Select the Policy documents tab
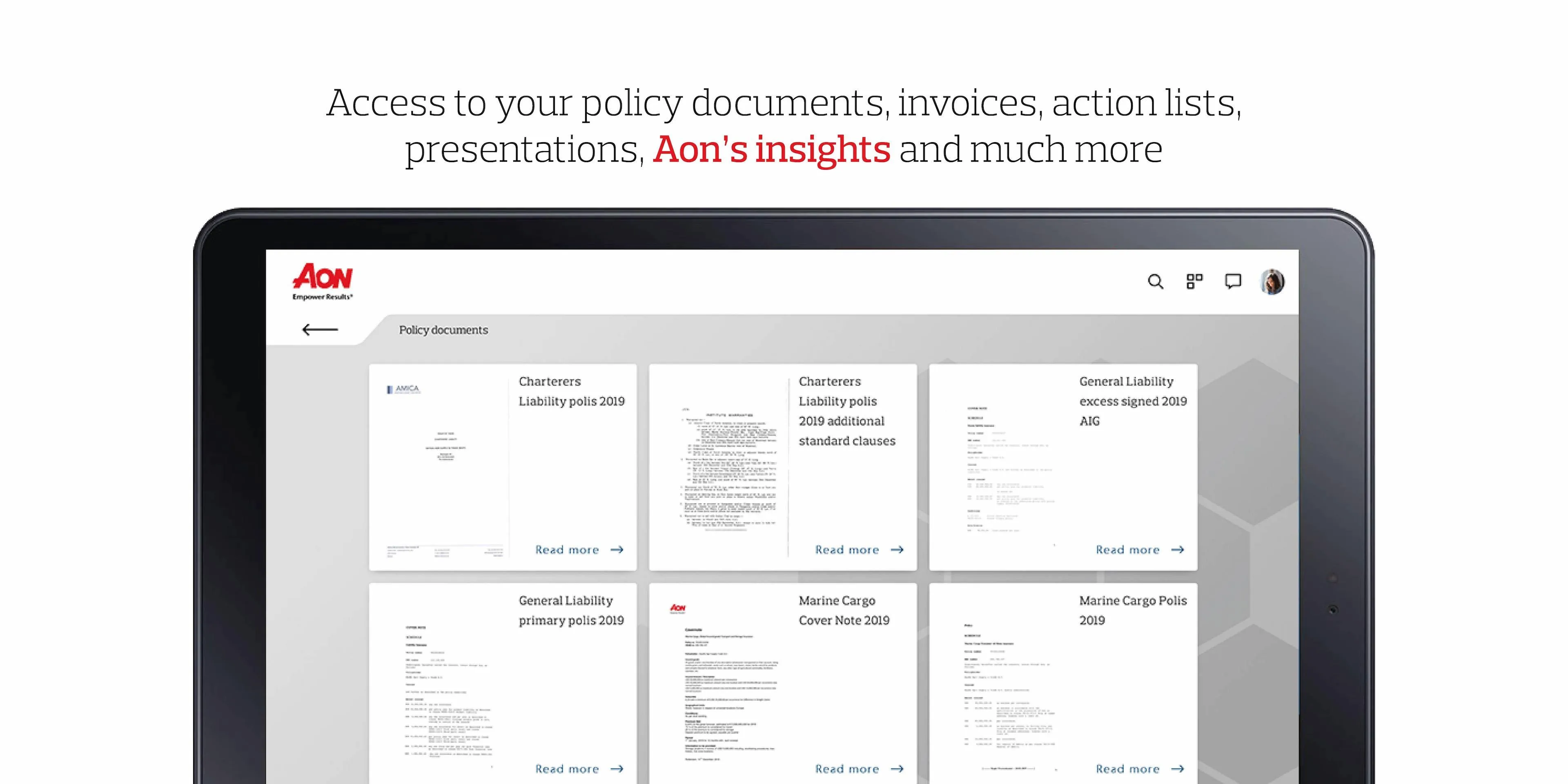The height and width of the screenshot is (784, 1568). click(x=443, y=330)
